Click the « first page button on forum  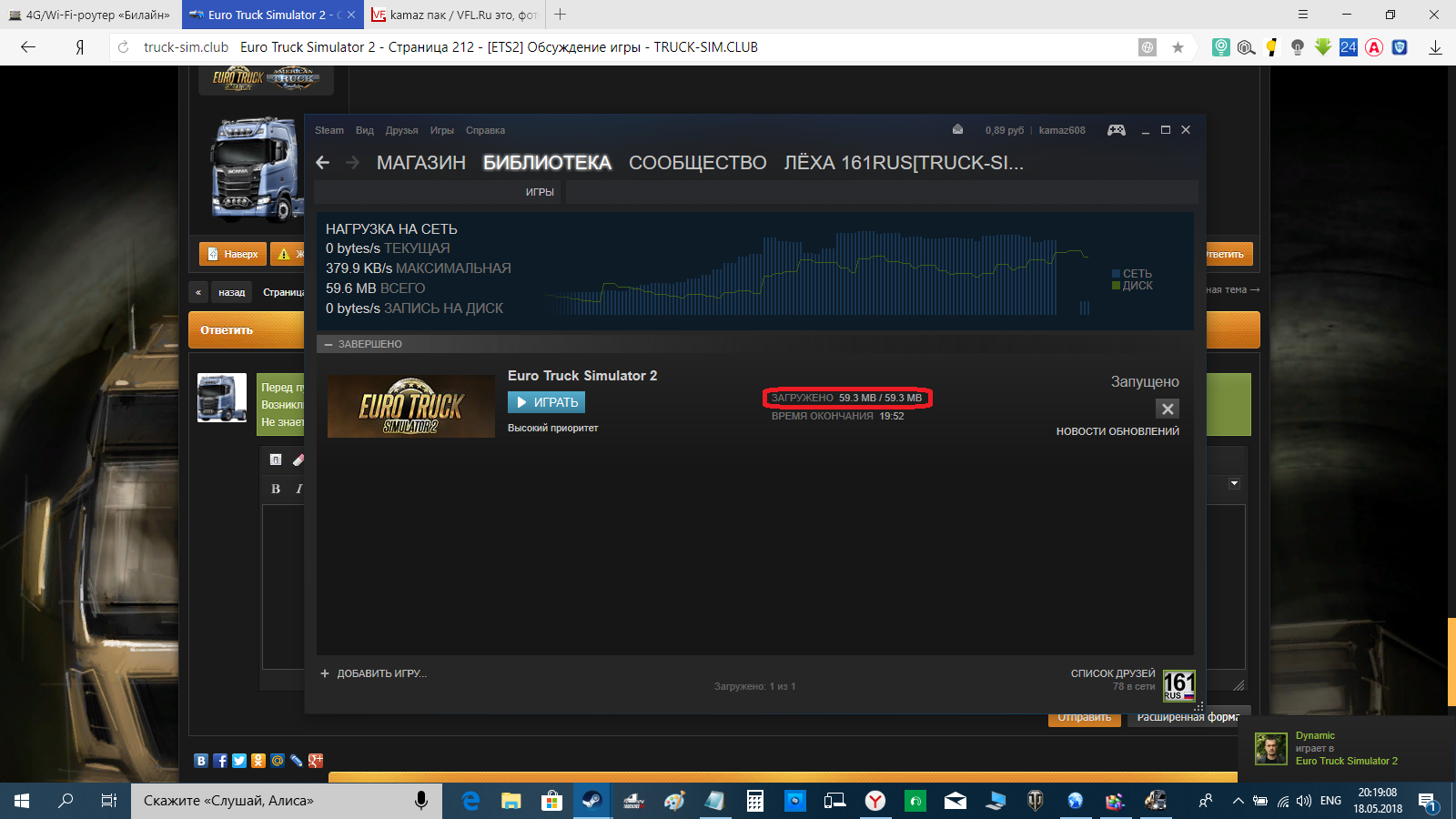(x=198, y=292)
